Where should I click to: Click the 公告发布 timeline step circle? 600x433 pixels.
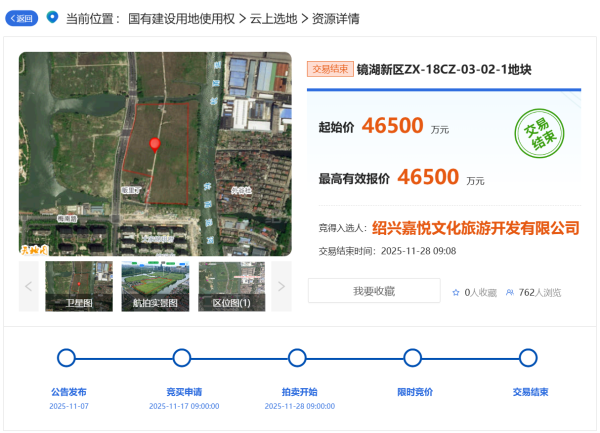[66, 358]
